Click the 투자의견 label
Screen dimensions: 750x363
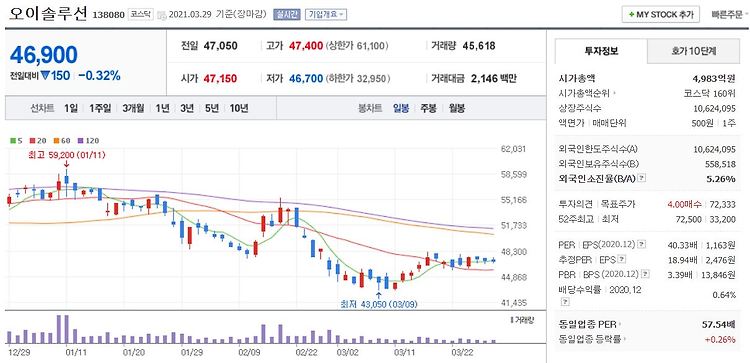(575, 204)
